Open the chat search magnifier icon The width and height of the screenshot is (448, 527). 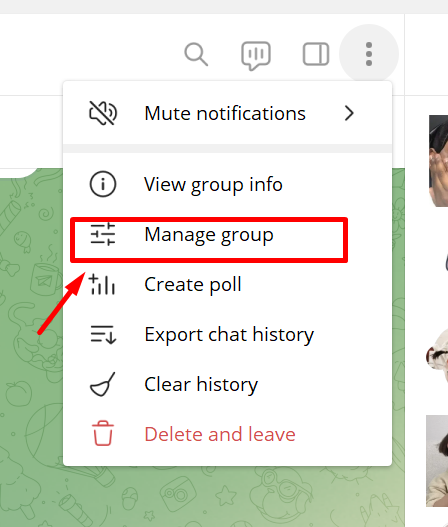pos(196,54)
